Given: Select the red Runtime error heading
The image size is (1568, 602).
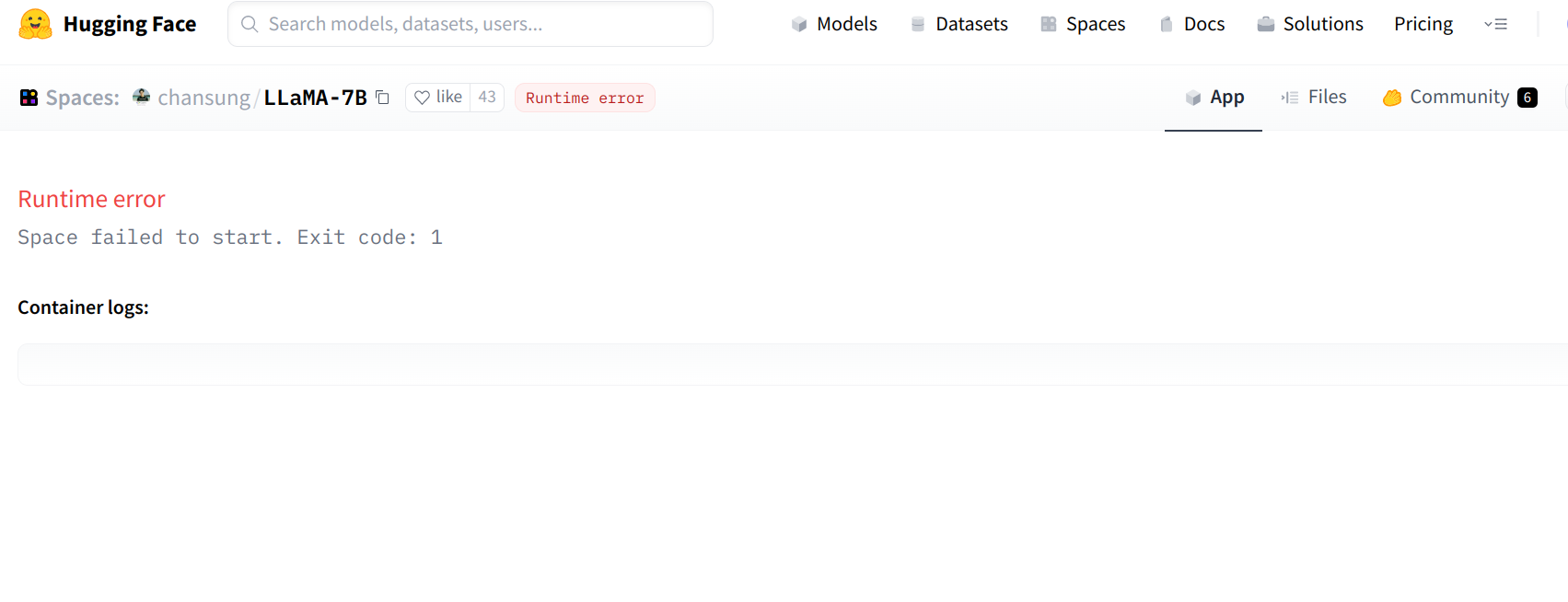Looking at the screenshot, I should [x=92, y=199].
